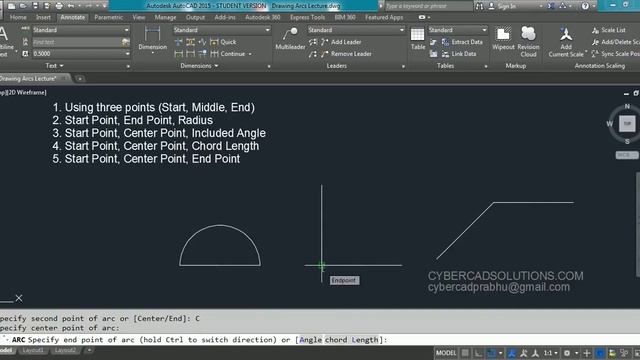Open the Parametric ribbon tab
640x360 pixels.
(108, 18)
